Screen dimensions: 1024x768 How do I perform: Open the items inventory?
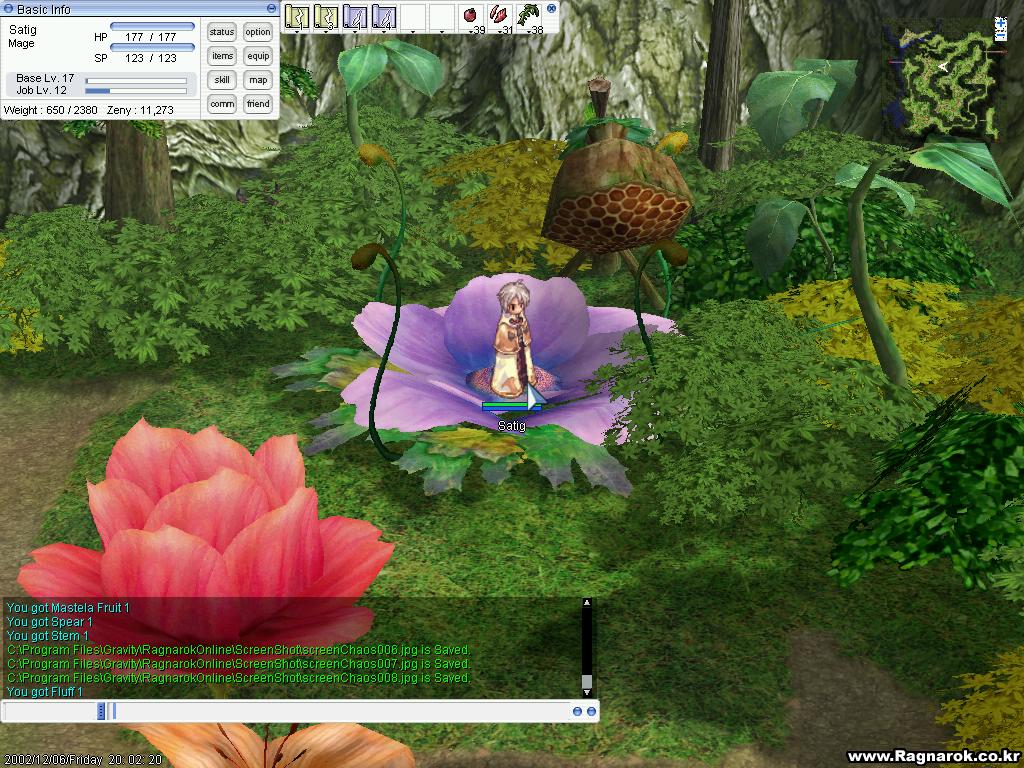tap(222, 56)
